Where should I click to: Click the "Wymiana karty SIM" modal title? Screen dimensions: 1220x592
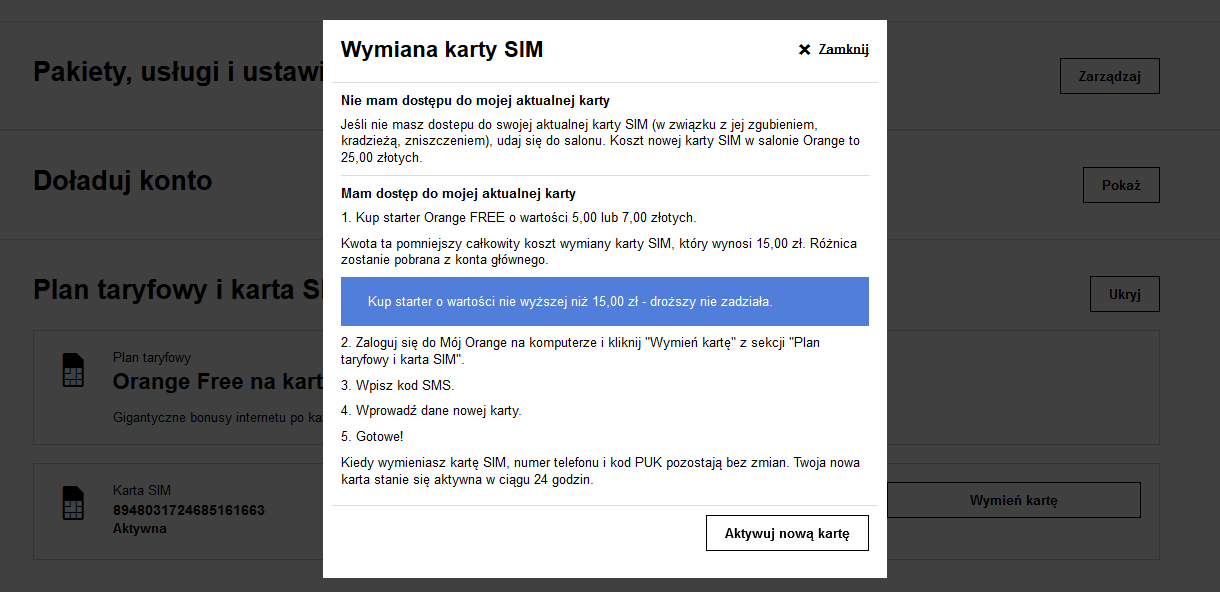click(x=441, y=48)
